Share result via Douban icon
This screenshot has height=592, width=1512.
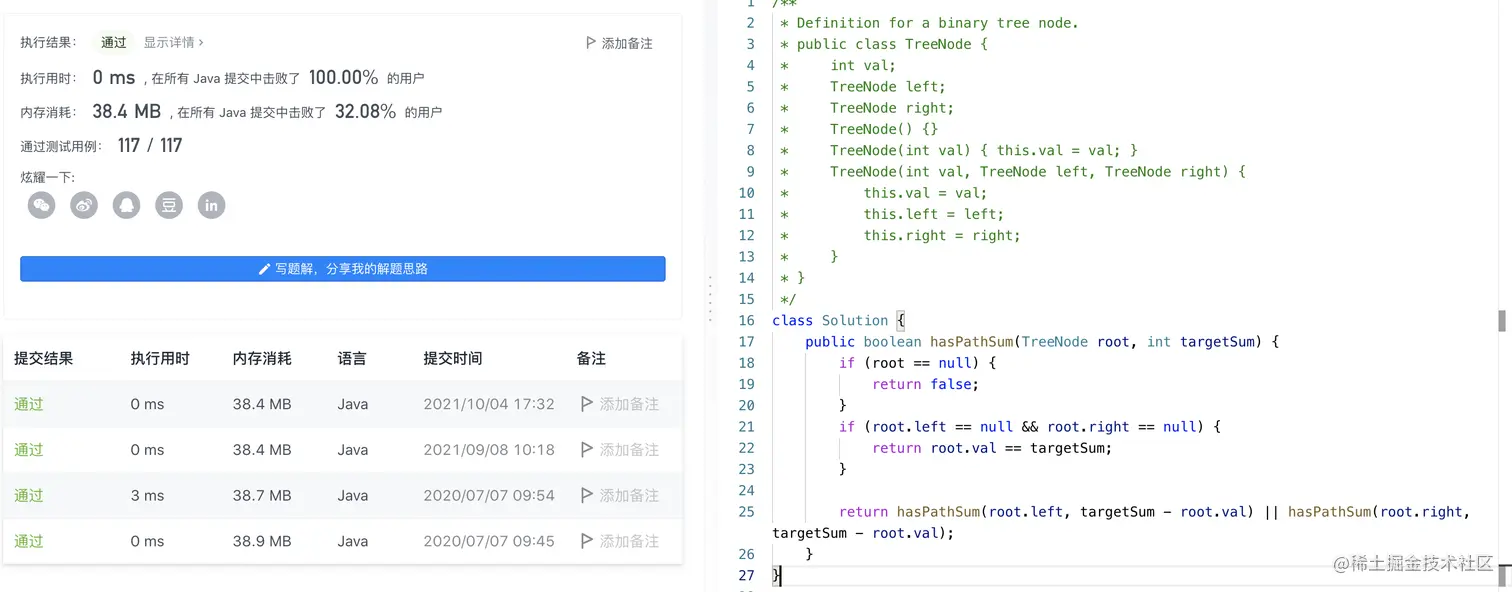pos(169,205)
